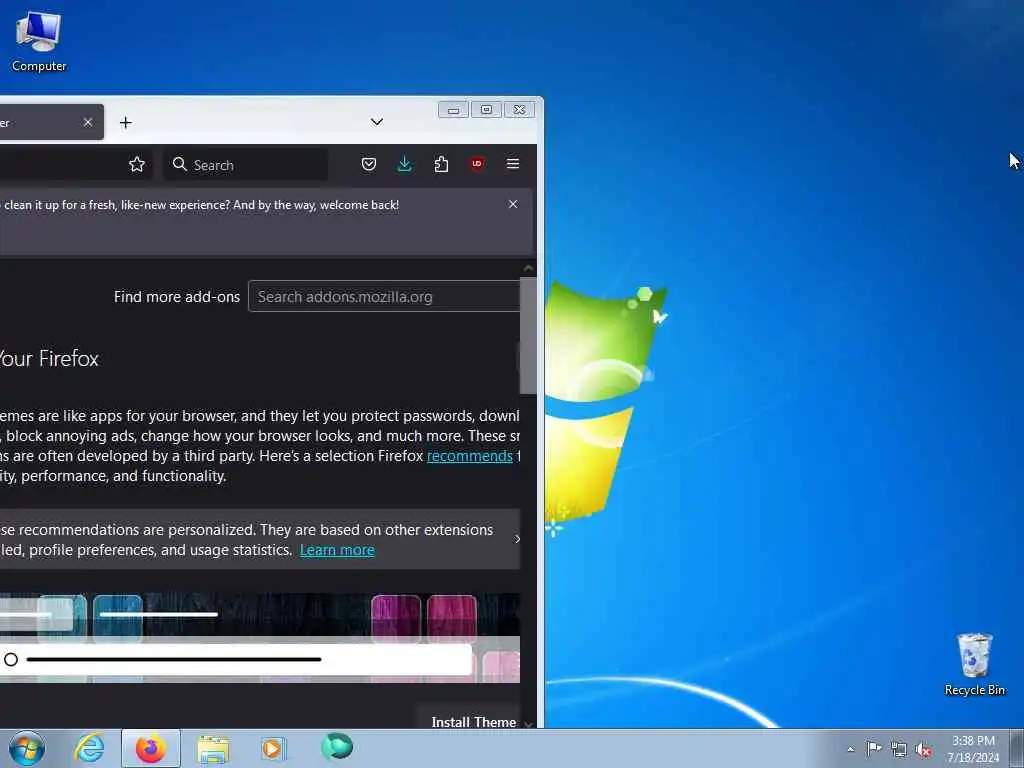1024x768 pixels.
Task: Open a new tab with the plus button
Action: tap(126, 122)
